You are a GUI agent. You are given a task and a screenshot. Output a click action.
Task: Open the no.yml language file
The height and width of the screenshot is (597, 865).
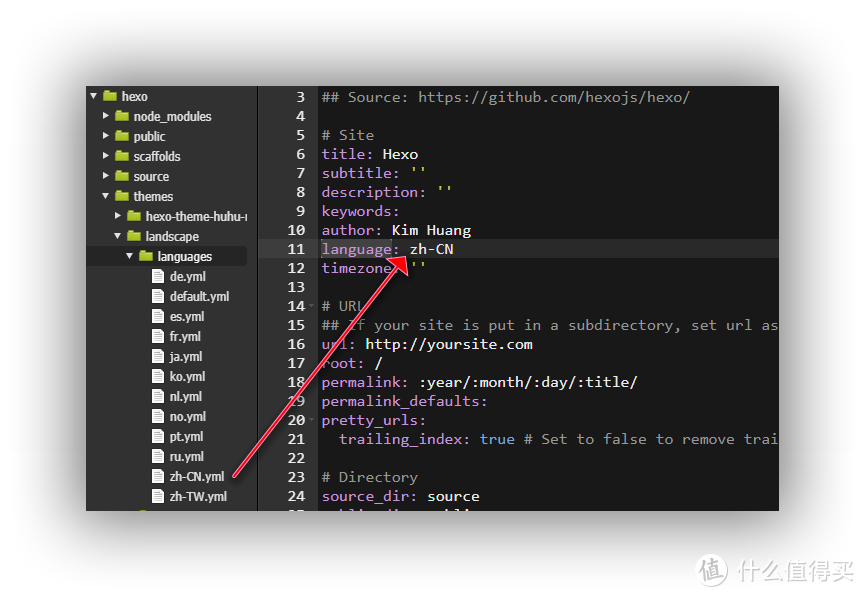[188, 417]
